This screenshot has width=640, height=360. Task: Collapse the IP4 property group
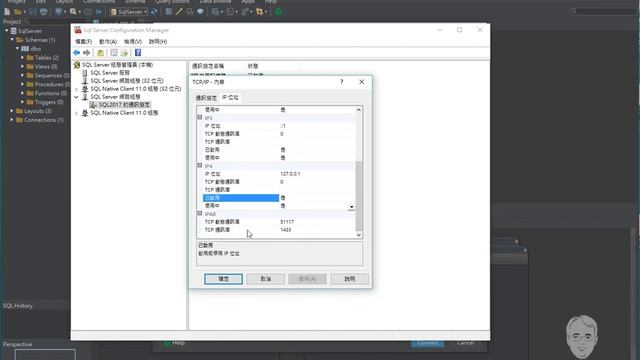tap(200, 166)
